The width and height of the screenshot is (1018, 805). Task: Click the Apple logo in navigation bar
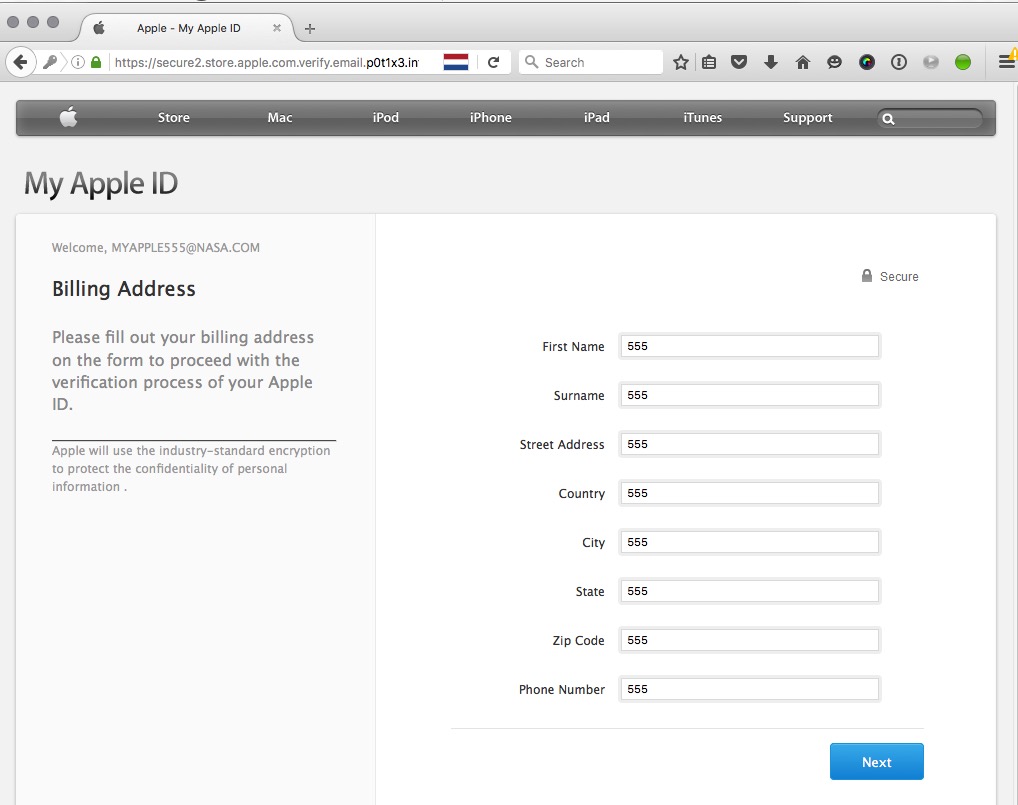pyautogui.click(x=68, y=117)
